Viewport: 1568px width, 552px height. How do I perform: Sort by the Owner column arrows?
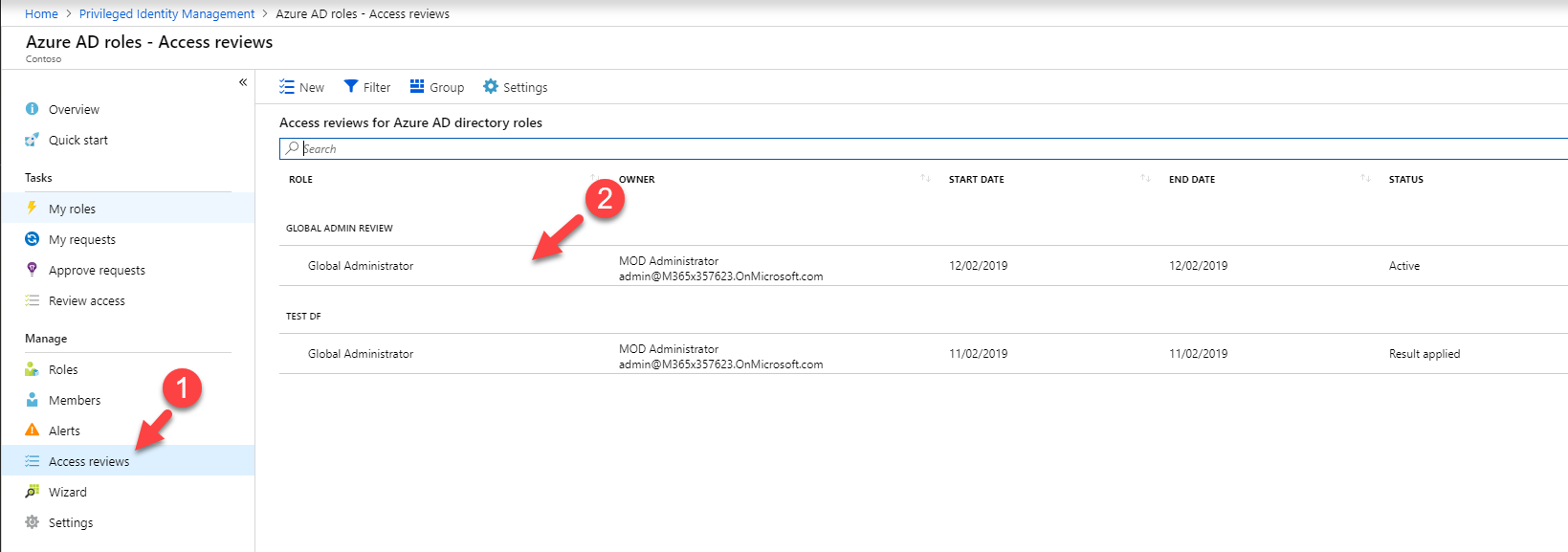(x=925, y=179)
